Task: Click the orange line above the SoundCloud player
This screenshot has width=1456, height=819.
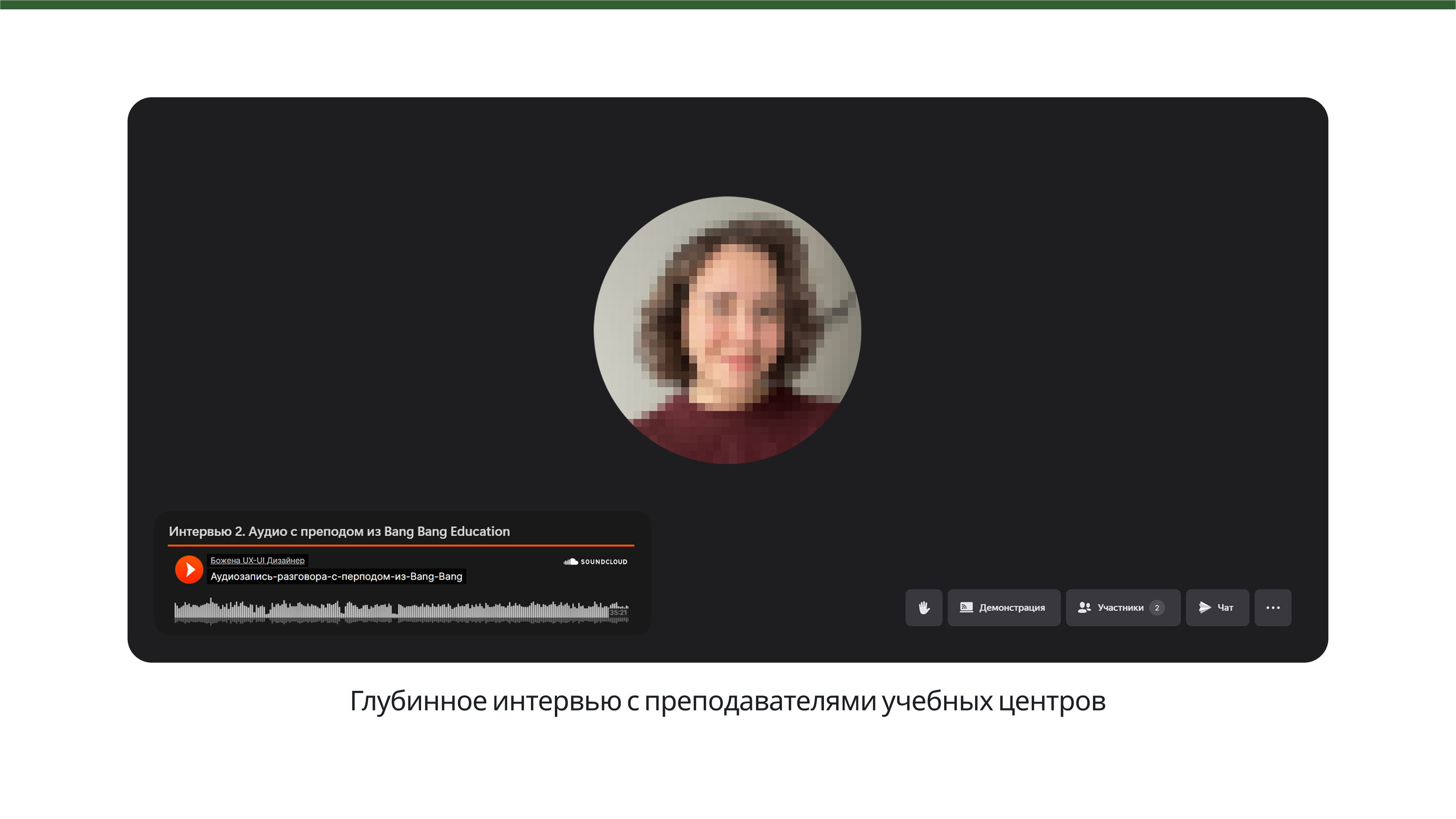Action: pos(401,545)
